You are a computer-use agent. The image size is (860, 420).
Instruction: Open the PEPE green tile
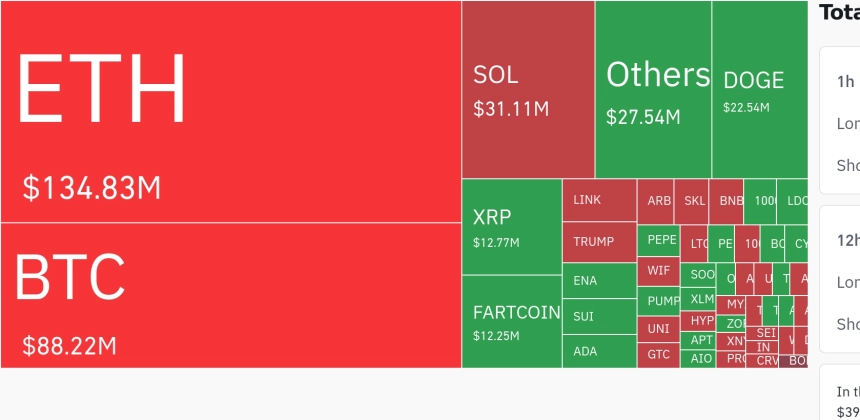coord(659,241)
